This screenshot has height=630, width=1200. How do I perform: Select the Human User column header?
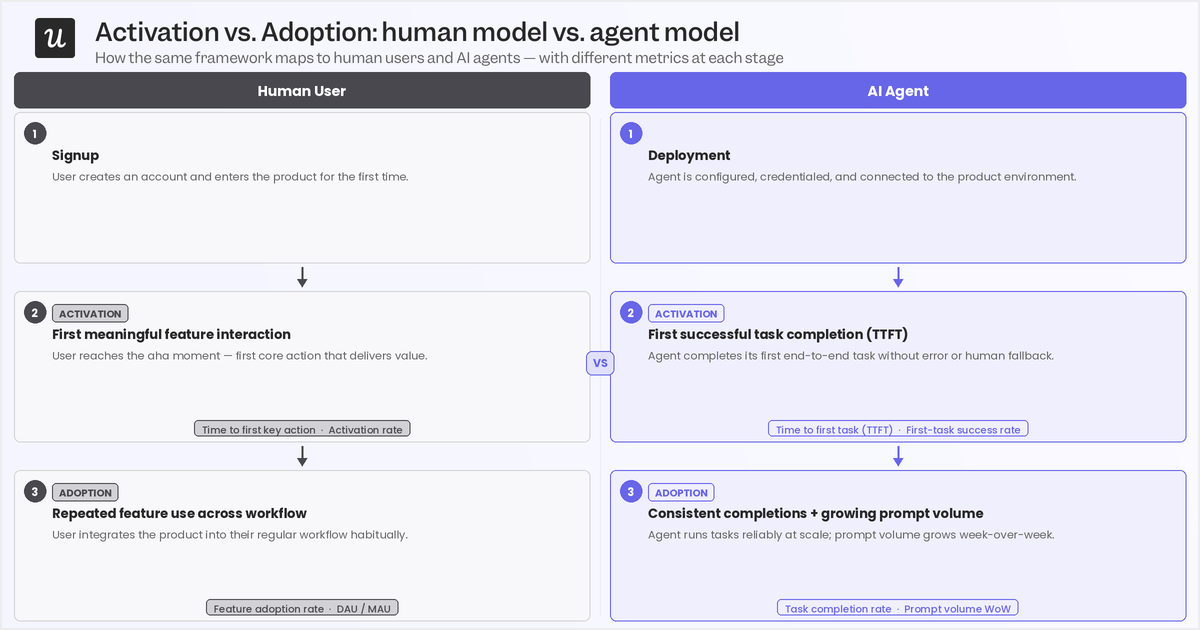pos(302,91)
